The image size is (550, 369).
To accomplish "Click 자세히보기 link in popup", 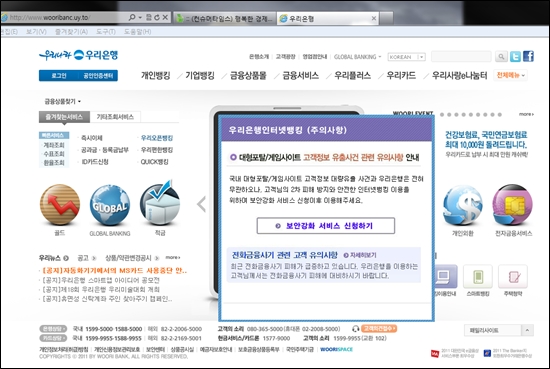I will point(360,255).
